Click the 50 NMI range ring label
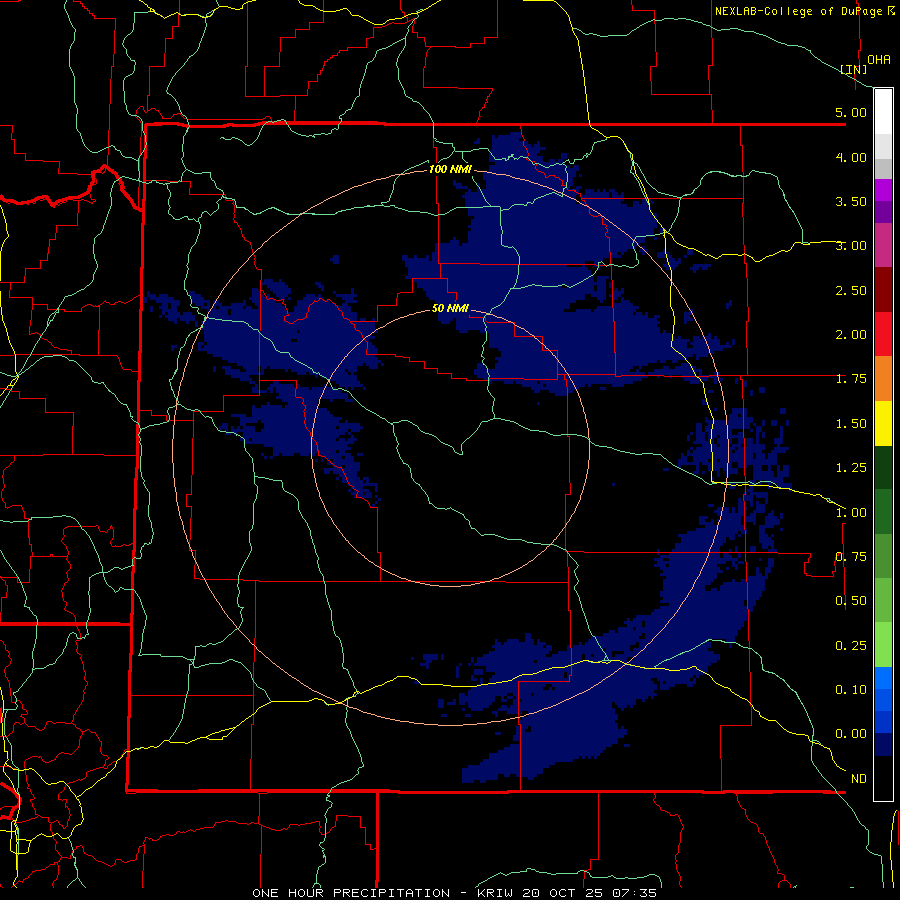900x900 pixels. (450, 308)
